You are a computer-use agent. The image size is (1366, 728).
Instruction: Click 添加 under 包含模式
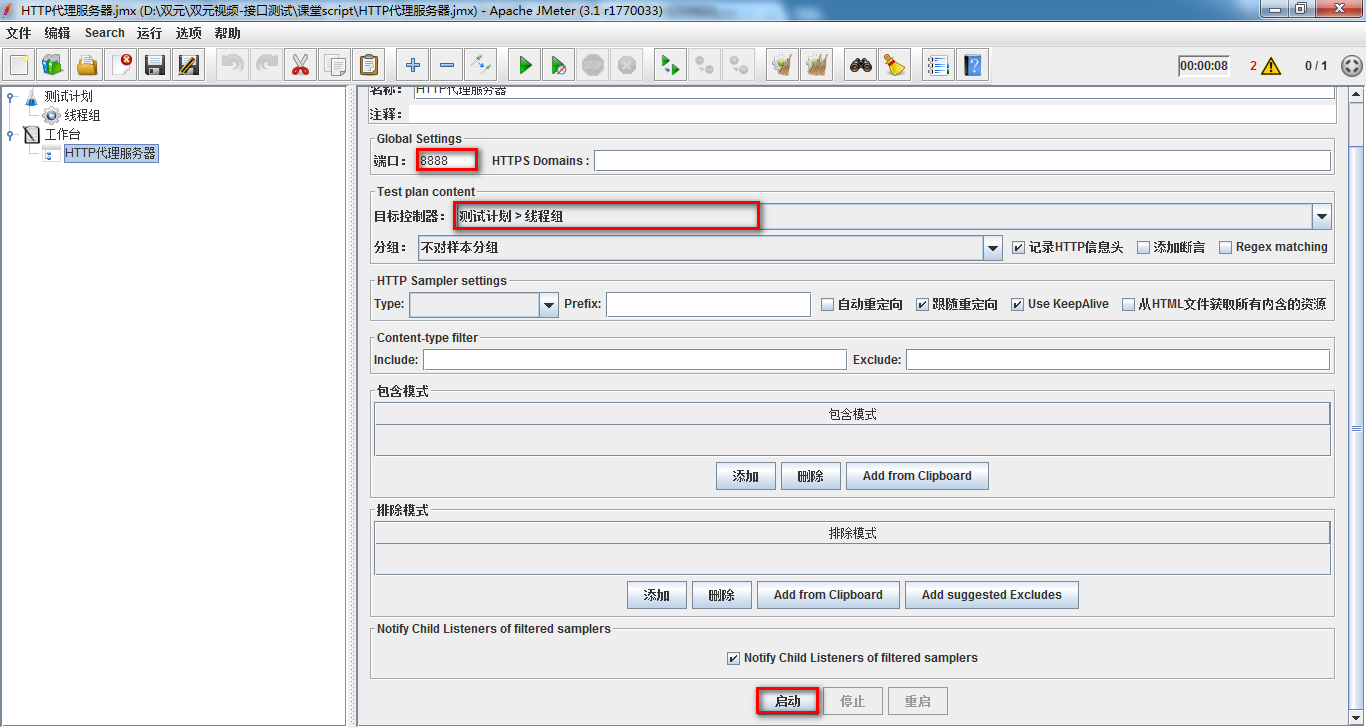(x=746, y=476)
